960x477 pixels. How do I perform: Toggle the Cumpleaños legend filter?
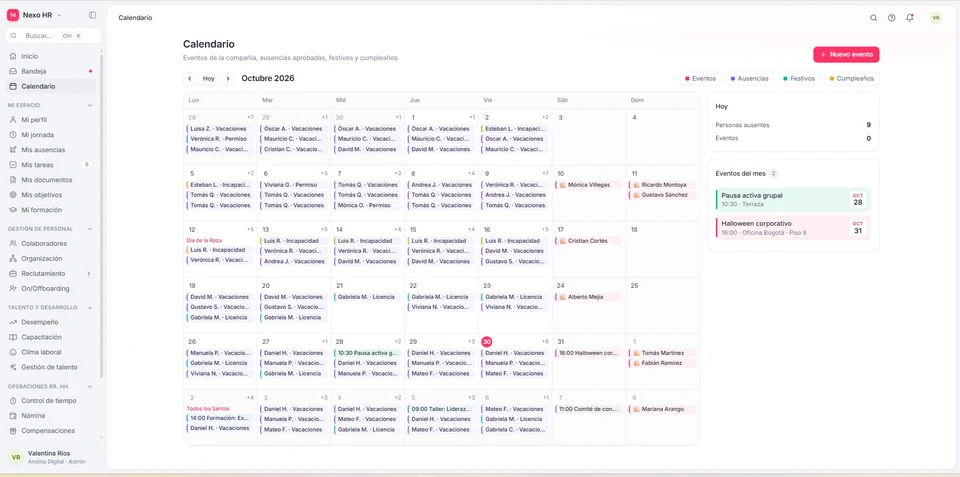tap(852, 78)
